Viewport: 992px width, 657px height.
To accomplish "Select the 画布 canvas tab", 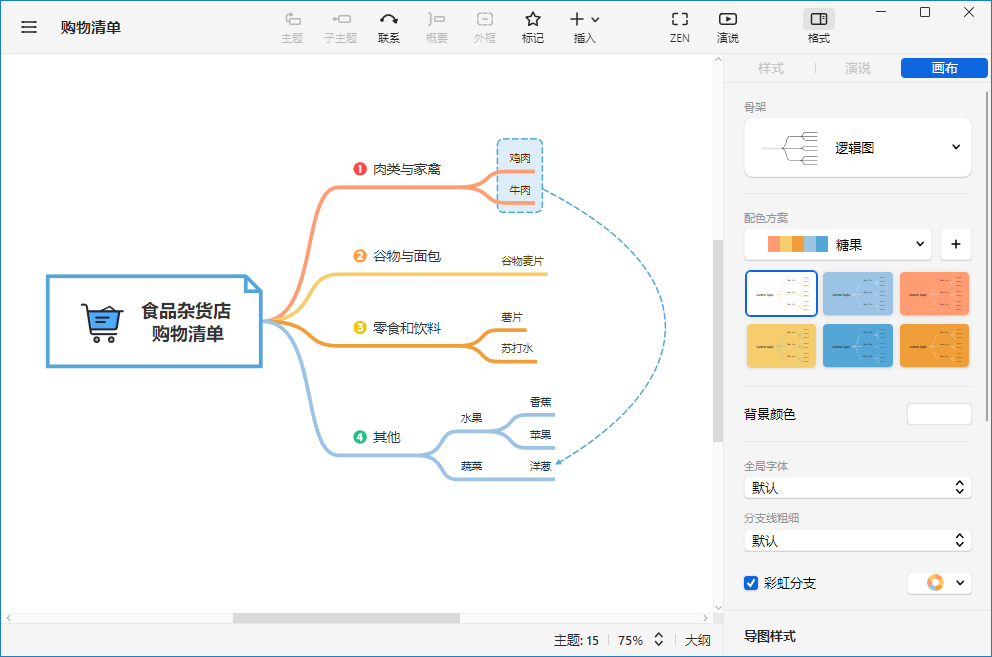I will click(944, 68).
